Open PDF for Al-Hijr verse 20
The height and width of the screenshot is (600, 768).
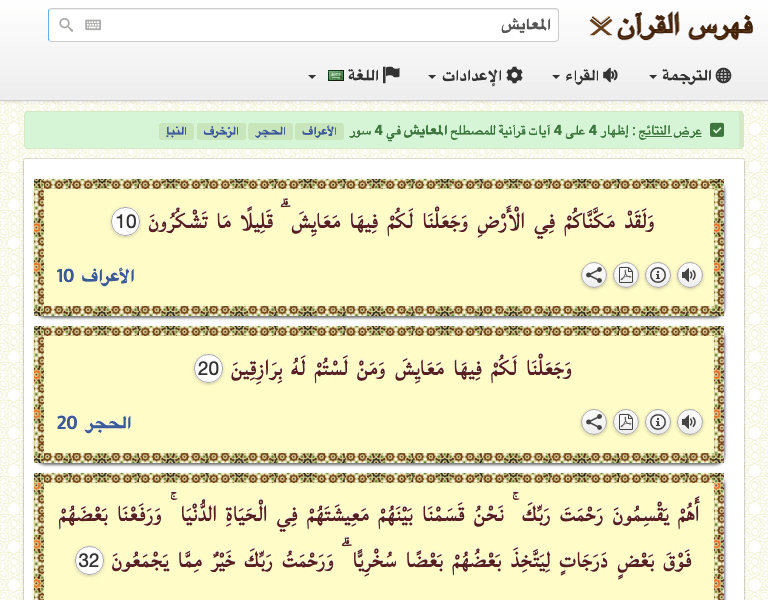(x=626, y=422)
